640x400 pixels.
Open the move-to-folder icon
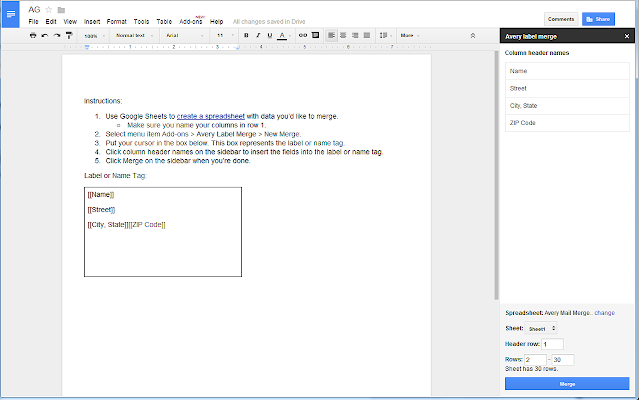(61, 10)
